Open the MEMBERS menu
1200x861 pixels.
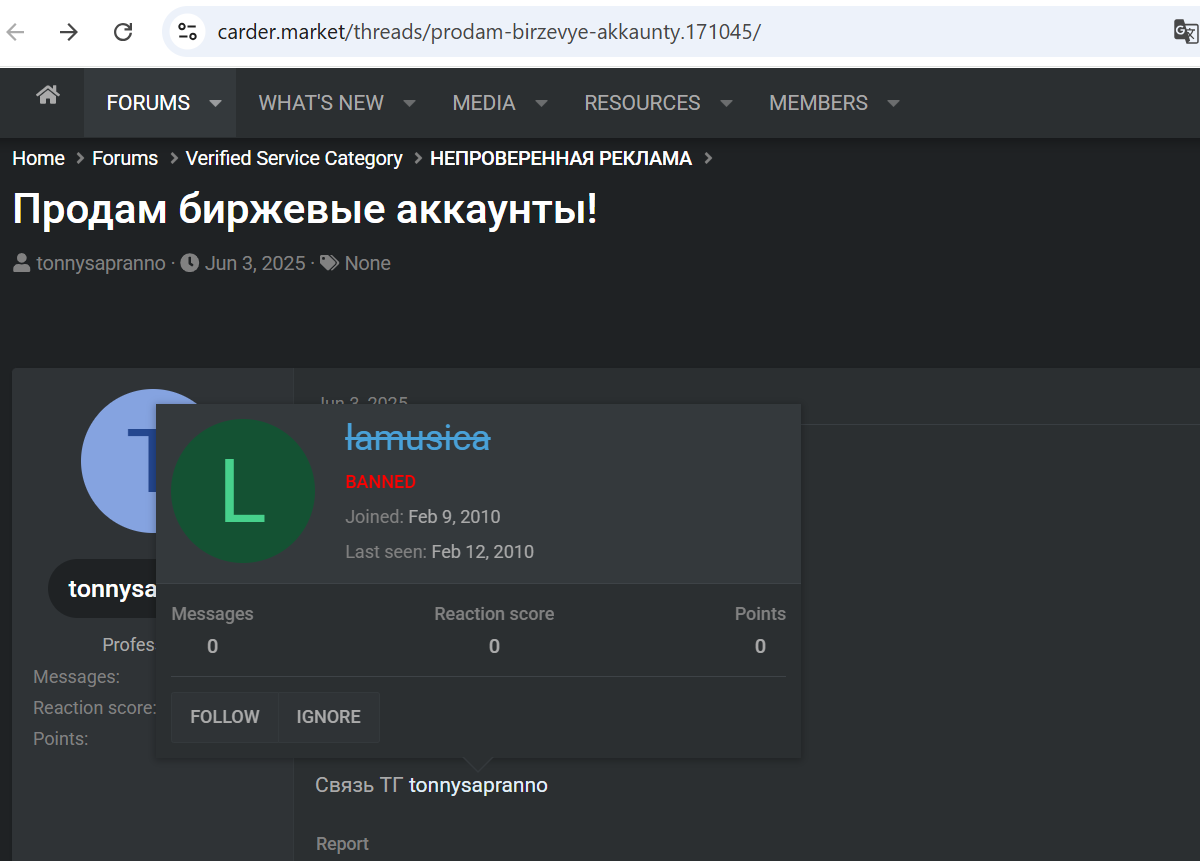[818, 102]
